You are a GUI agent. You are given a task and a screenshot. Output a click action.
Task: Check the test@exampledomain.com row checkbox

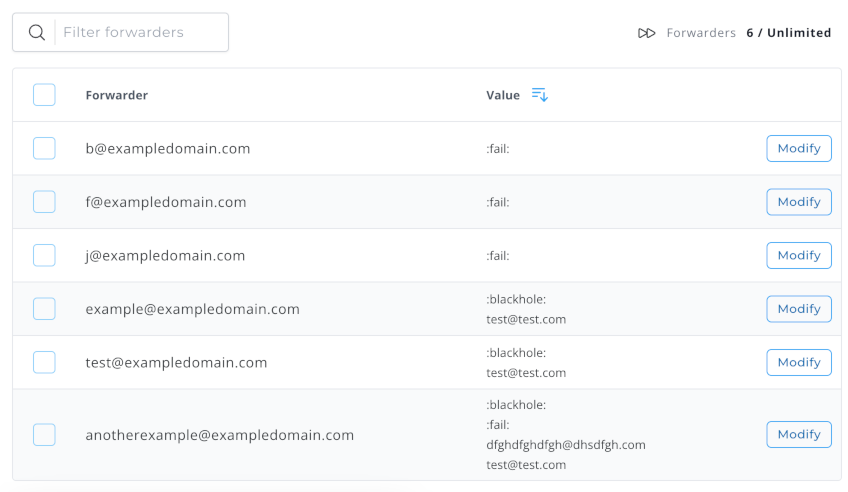coord(44,362)
